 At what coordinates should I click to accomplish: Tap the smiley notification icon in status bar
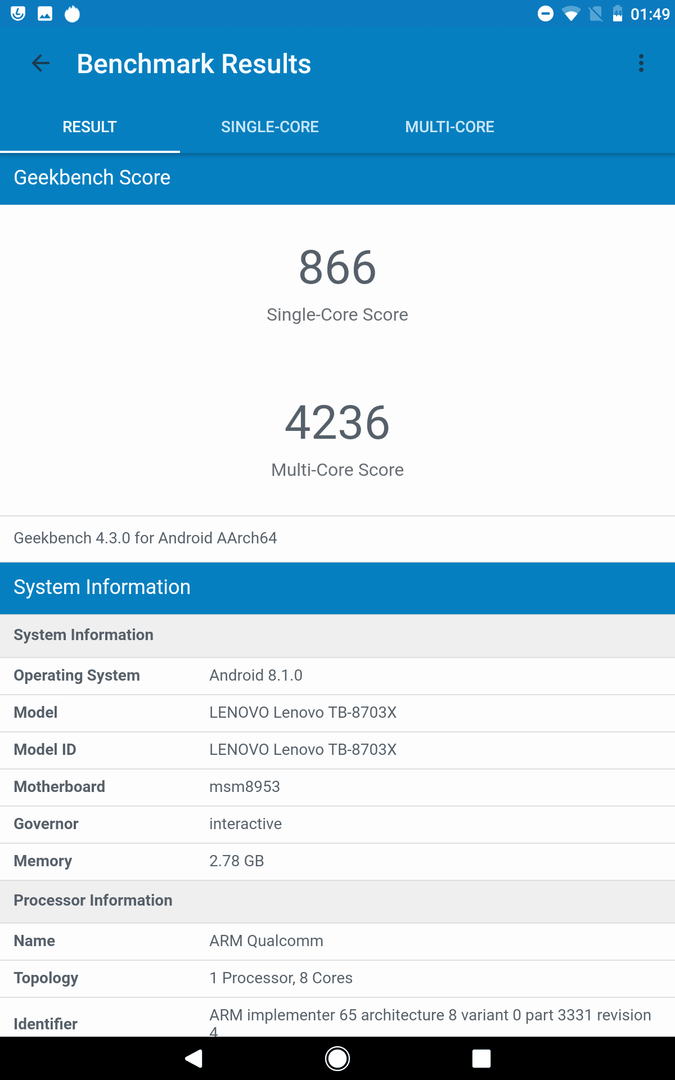[18, 14]
